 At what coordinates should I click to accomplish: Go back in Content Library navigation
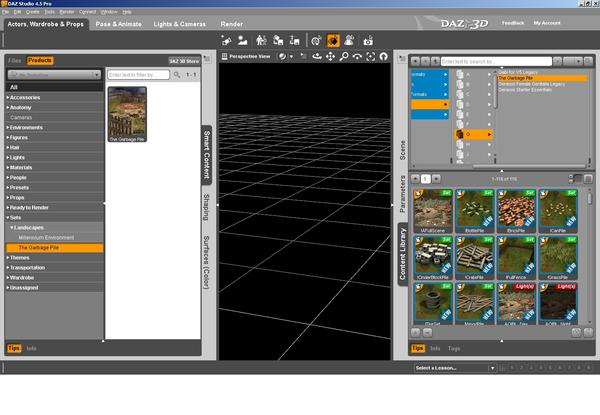coord(415,61)
